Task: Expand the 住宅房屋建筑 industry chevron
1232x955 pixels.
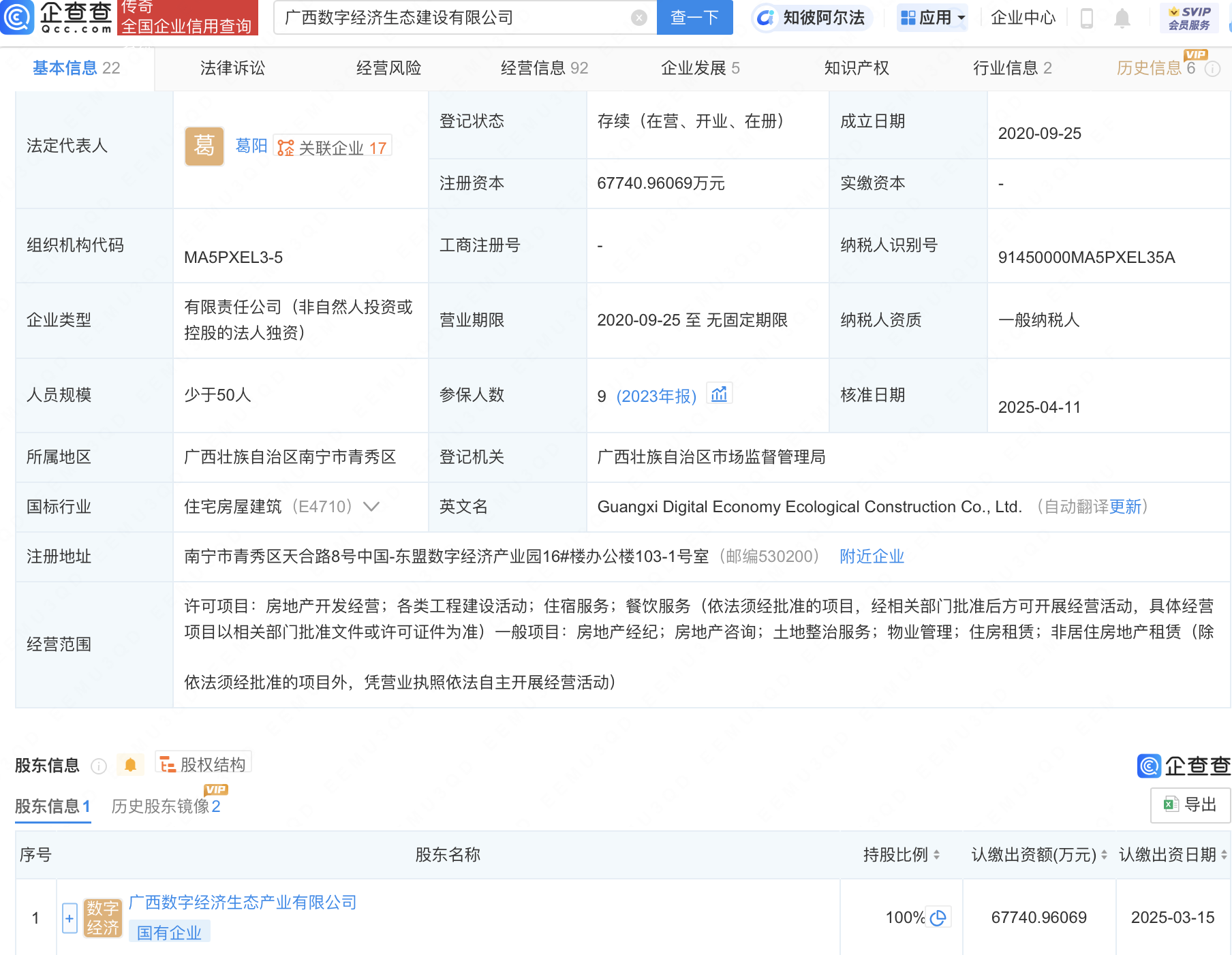Action: pos(371,507)
